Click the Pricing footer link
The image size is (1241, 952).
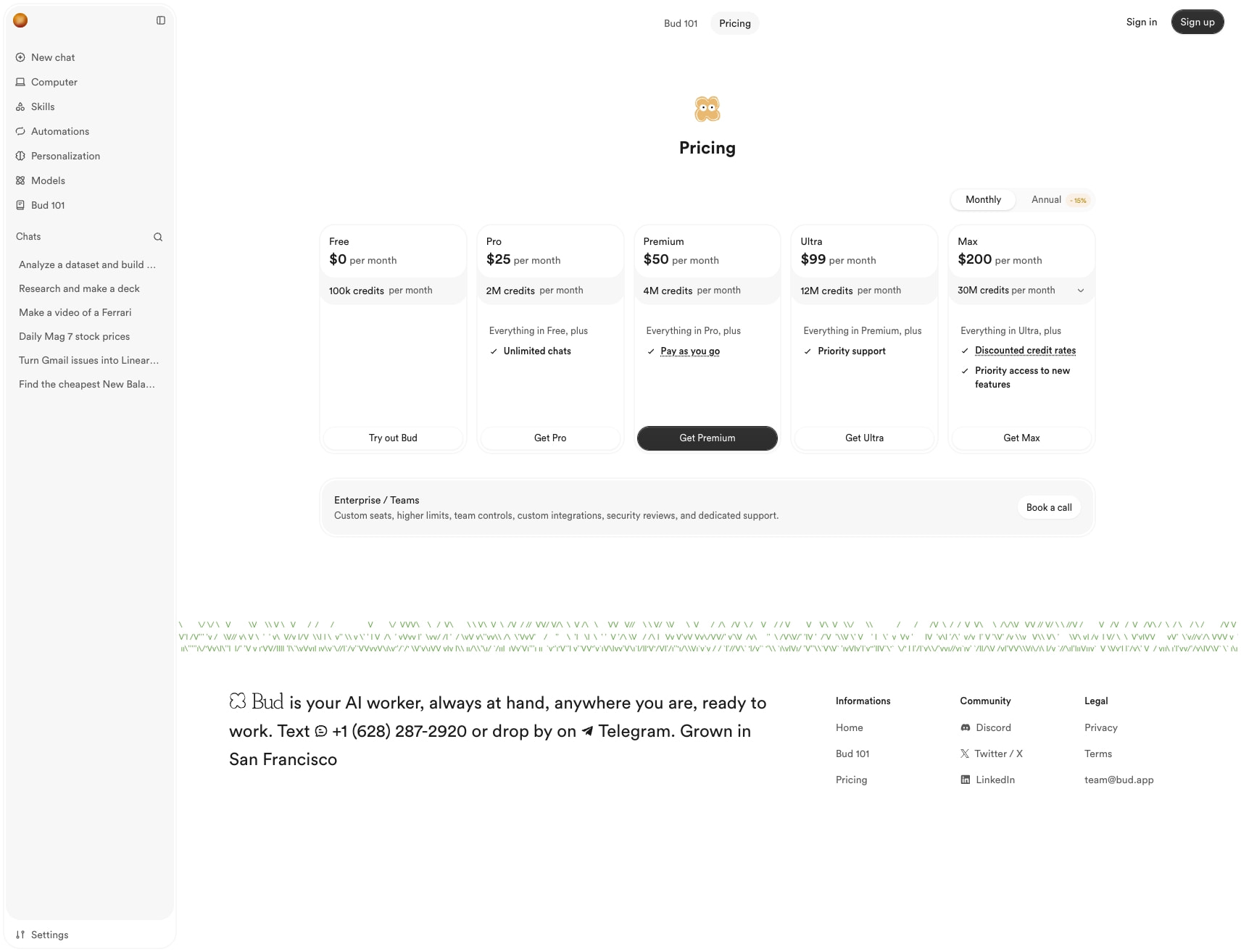(851, 780)
